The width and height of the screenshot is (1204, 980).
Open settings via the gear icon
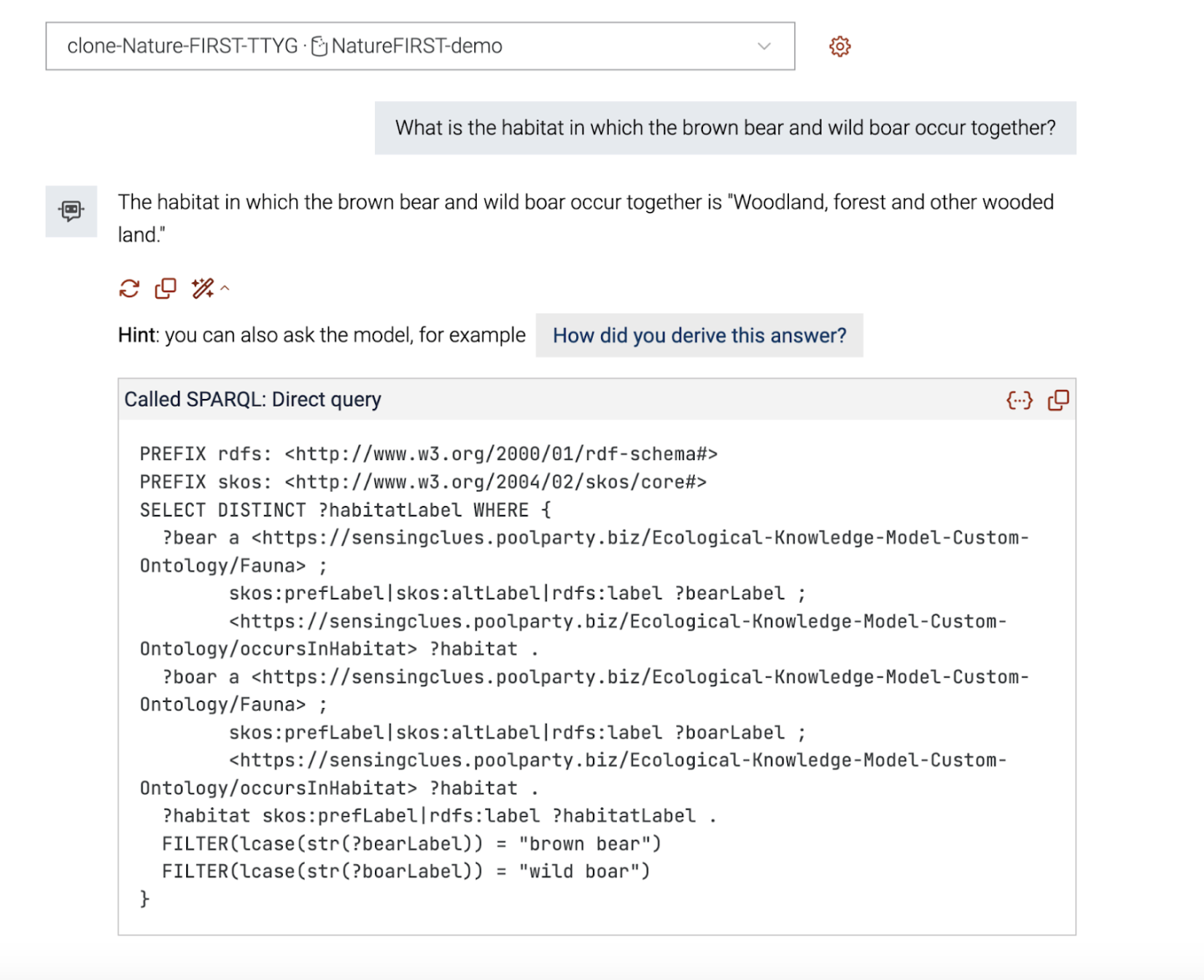coord(840,46)
